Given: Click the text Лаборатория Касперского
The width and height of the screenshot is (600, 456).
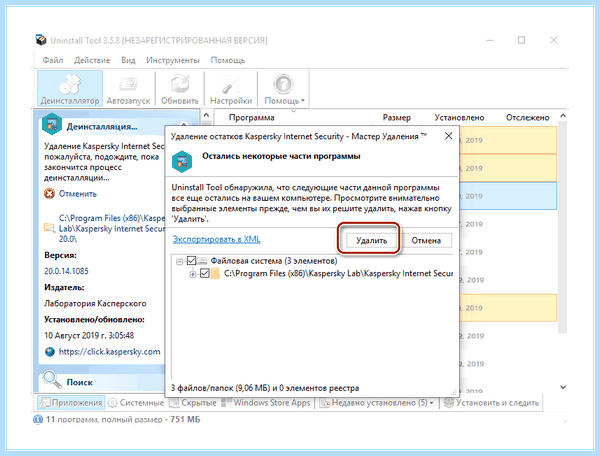Looking at the screenshot, I should (95, 304).
